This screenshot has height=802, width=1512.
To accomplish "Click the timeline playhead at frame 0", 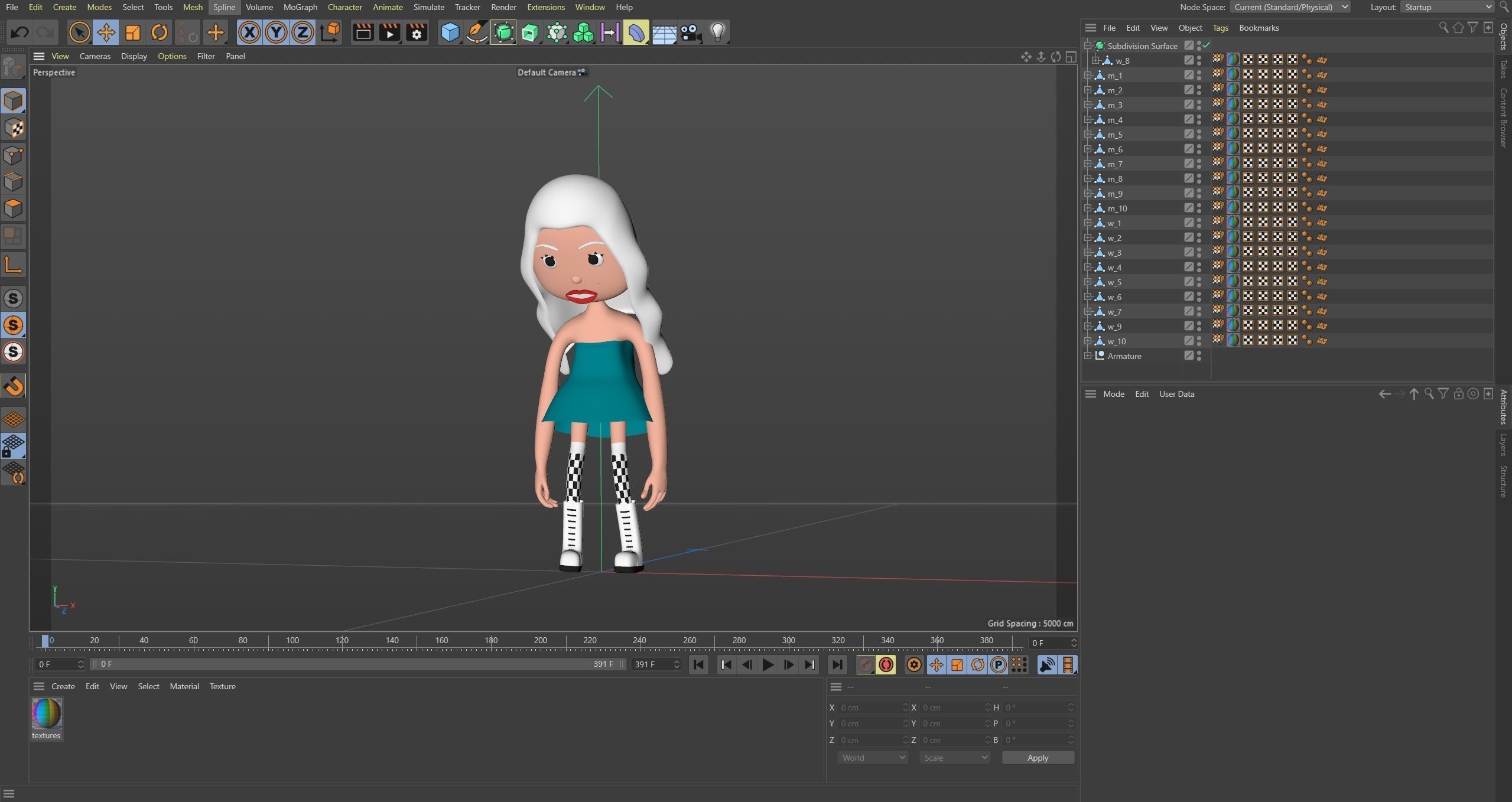I will click(x=45, y=641).
